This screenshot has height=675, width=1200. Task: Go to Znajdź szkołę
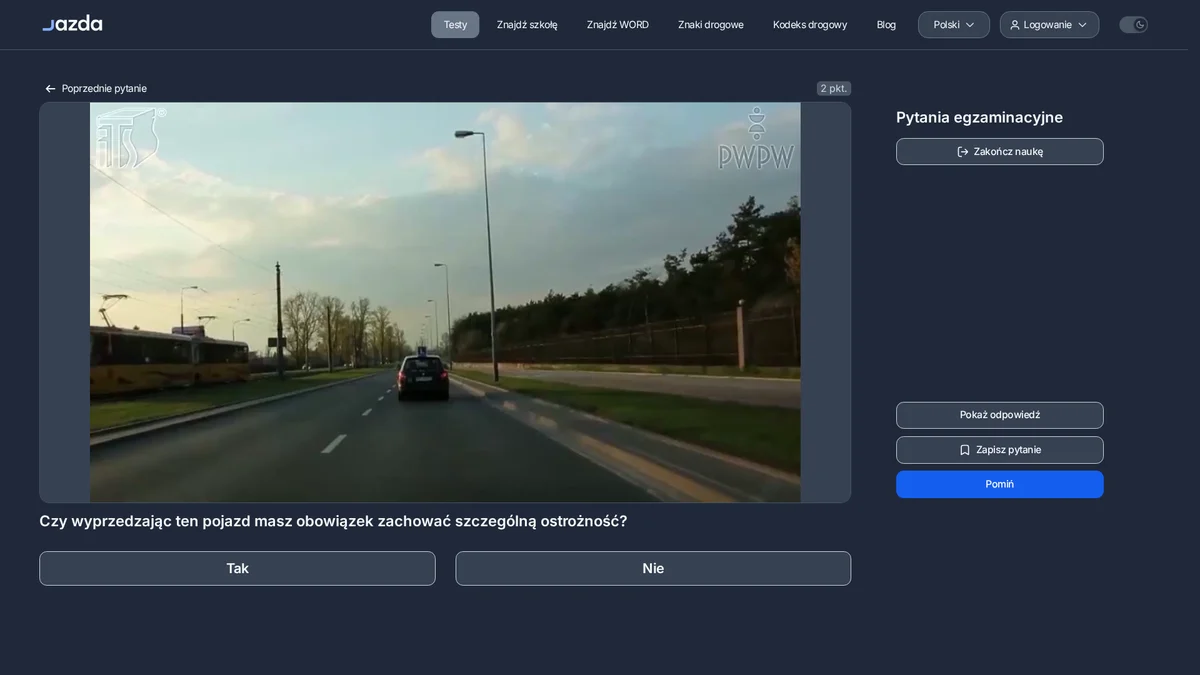527,25
